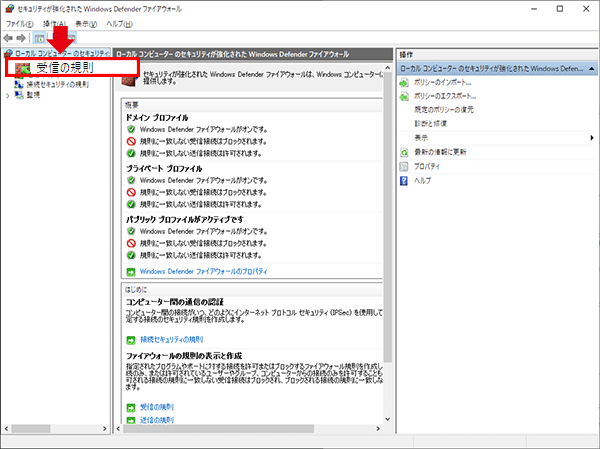The height and width of the screenshot is (449, 600).
Task: Click the コンピューター間の通信の認証 heading
Action: 175,302
